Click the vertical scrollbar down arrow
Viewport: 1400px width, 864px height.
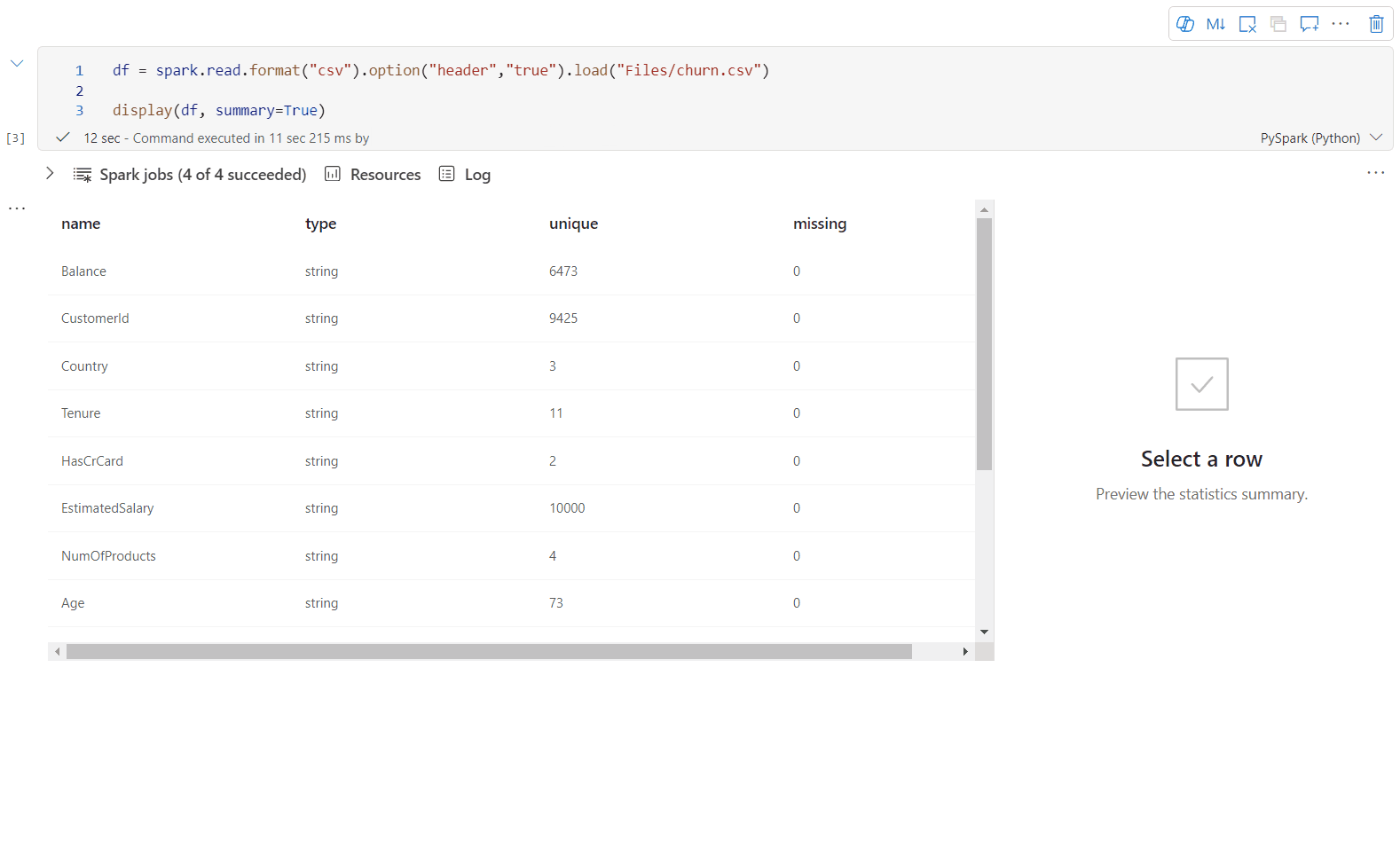[x=984, y=632]
